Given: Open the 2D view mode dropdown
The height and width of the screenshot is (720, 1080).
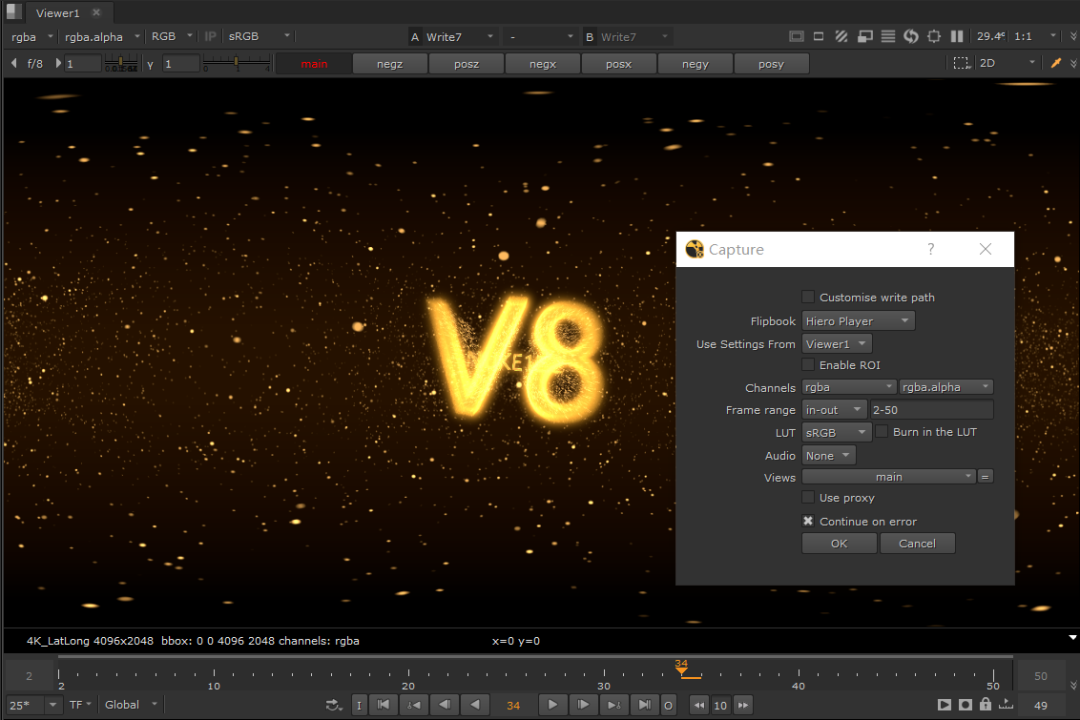Looking at the screenshot, I should click(1007, 63).
